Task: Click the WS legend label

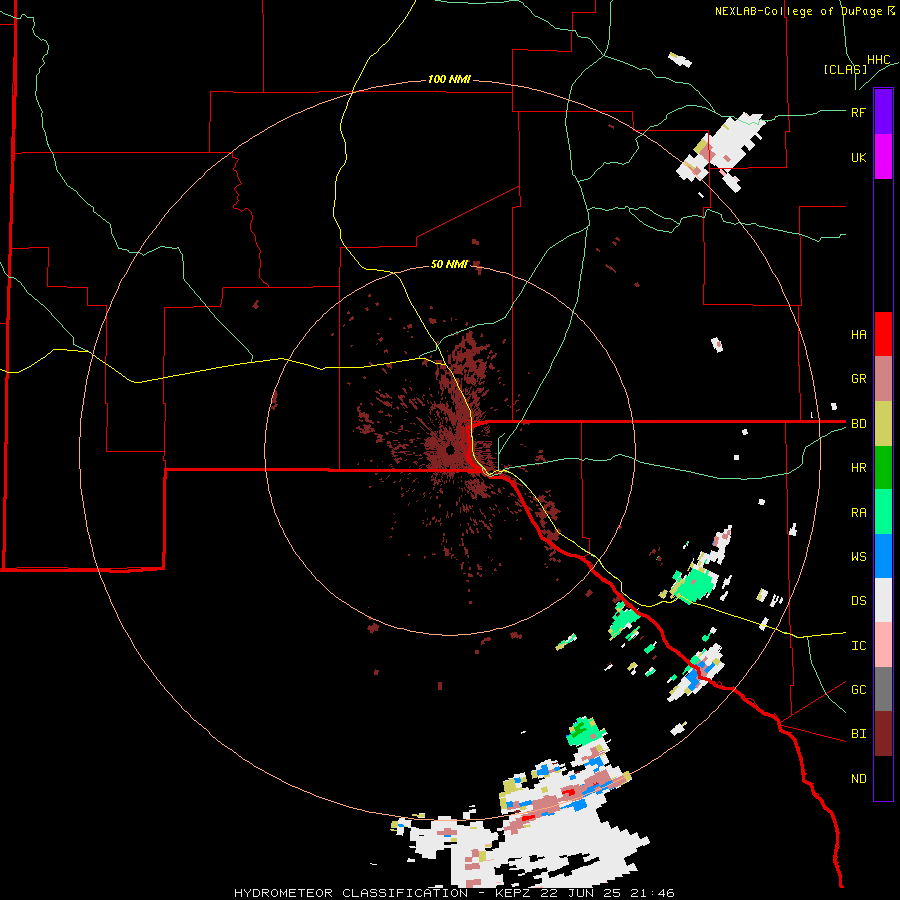Action: (858, 557)
